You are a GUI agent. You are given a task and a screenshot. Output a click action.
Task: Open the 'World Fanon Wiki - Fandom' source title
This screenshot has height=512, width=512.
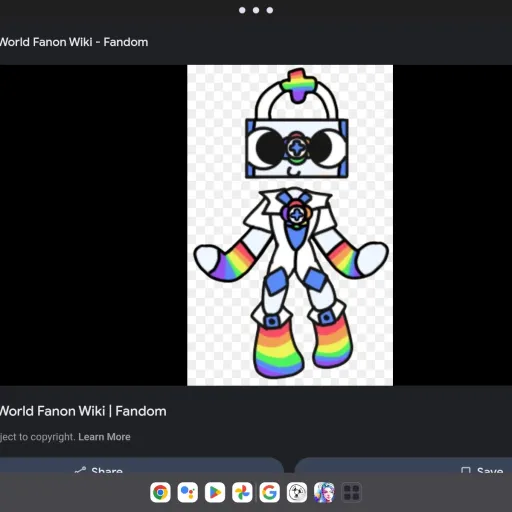pos(74,42)
